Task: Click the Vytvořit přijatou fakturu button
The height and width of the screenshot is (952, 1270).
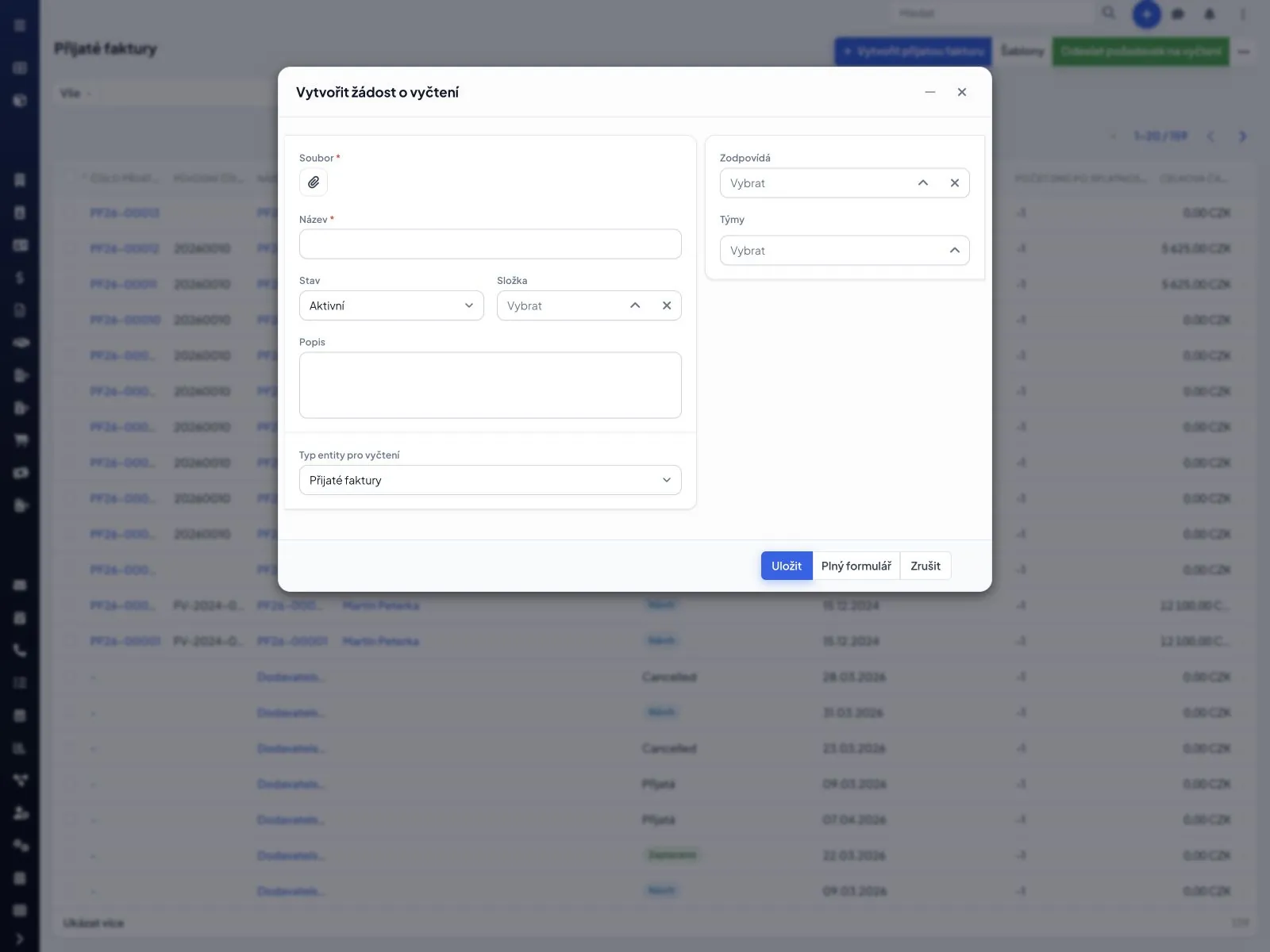Action: point(913,52)
